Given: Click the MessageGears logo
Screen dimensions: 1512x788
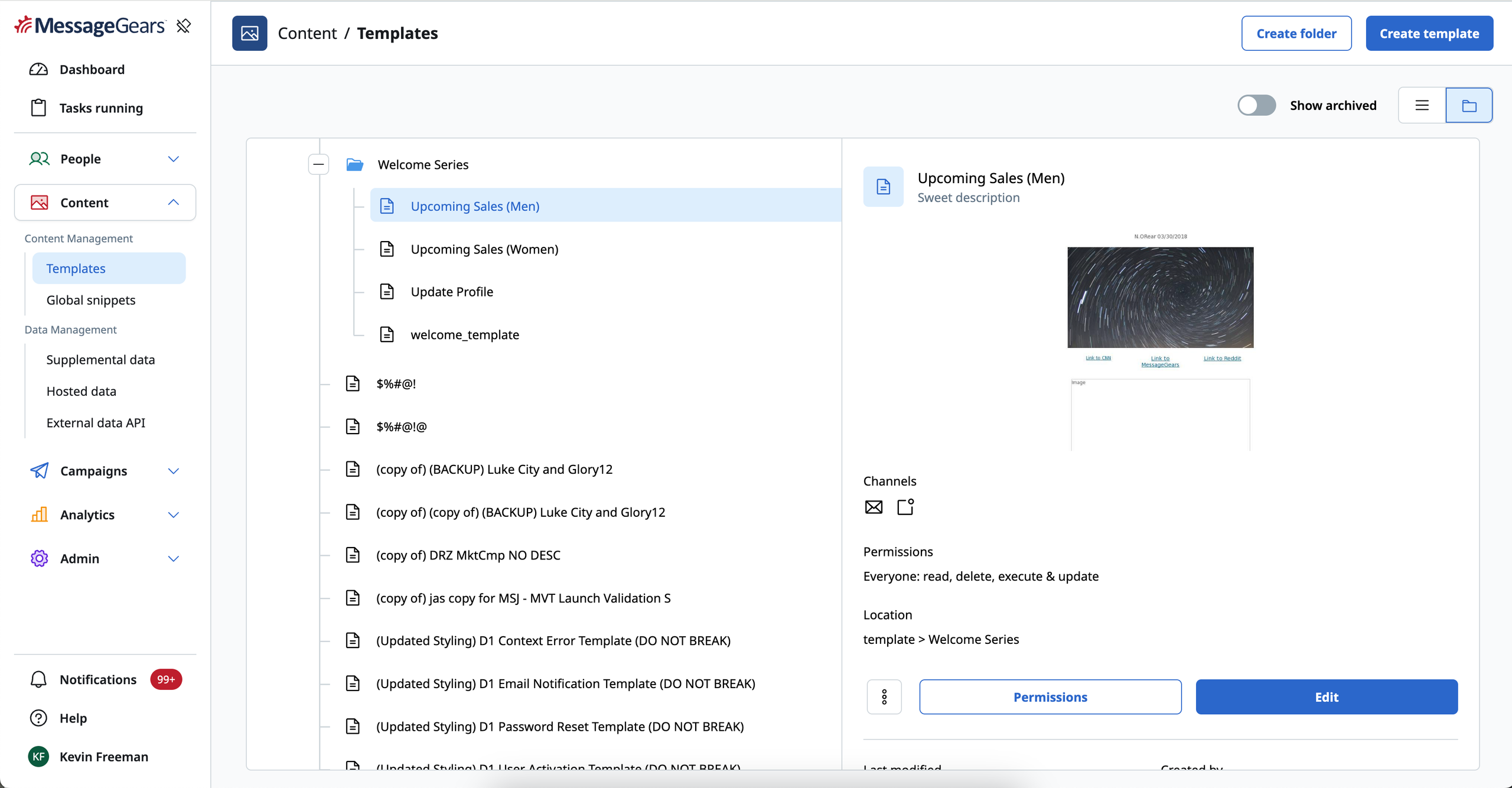Looking at the screenshot, I should click(x=90, y=25).
